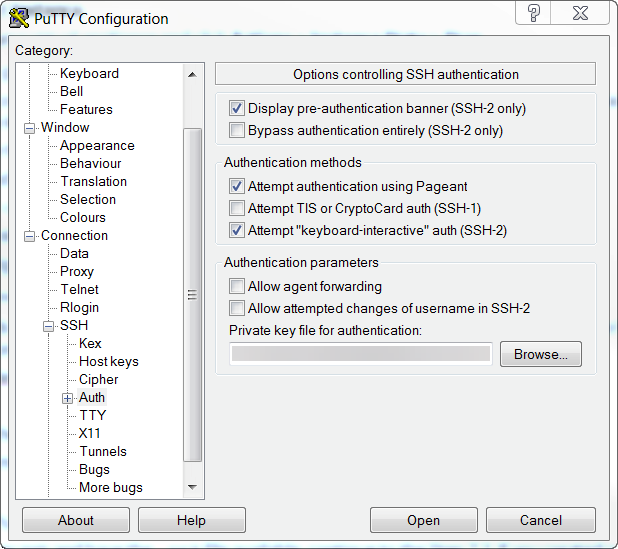The height and width of the screenshot is (549, 618).
Task: Collapse the Window category node
Action: click(x=30, y=128)
